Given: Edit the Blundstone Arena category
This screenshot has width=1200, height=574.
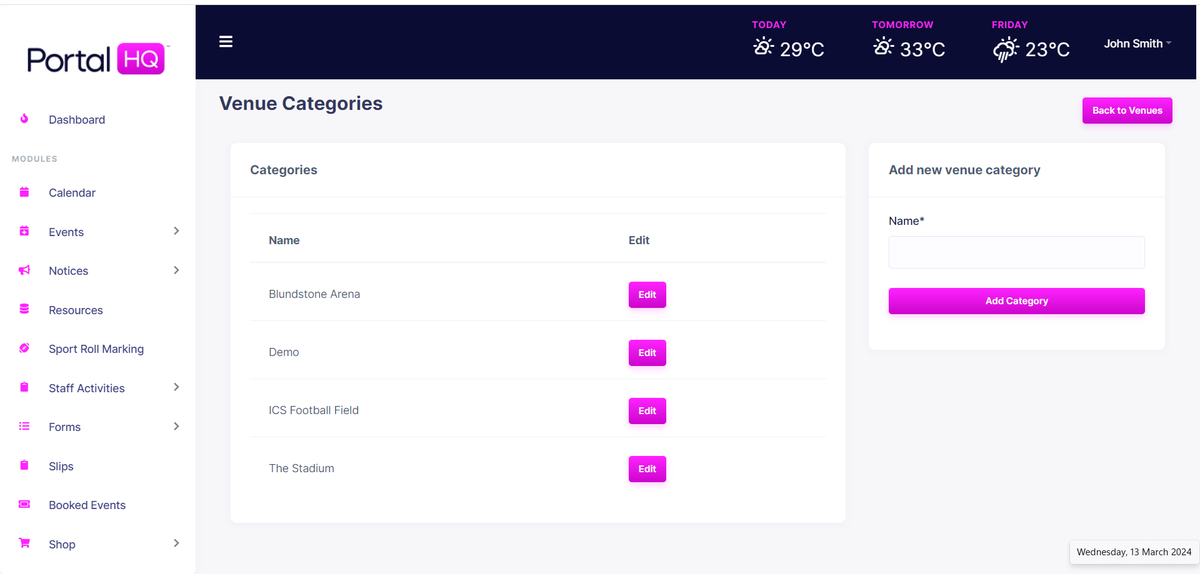Looking at the screenshot, I should point(647,295).
